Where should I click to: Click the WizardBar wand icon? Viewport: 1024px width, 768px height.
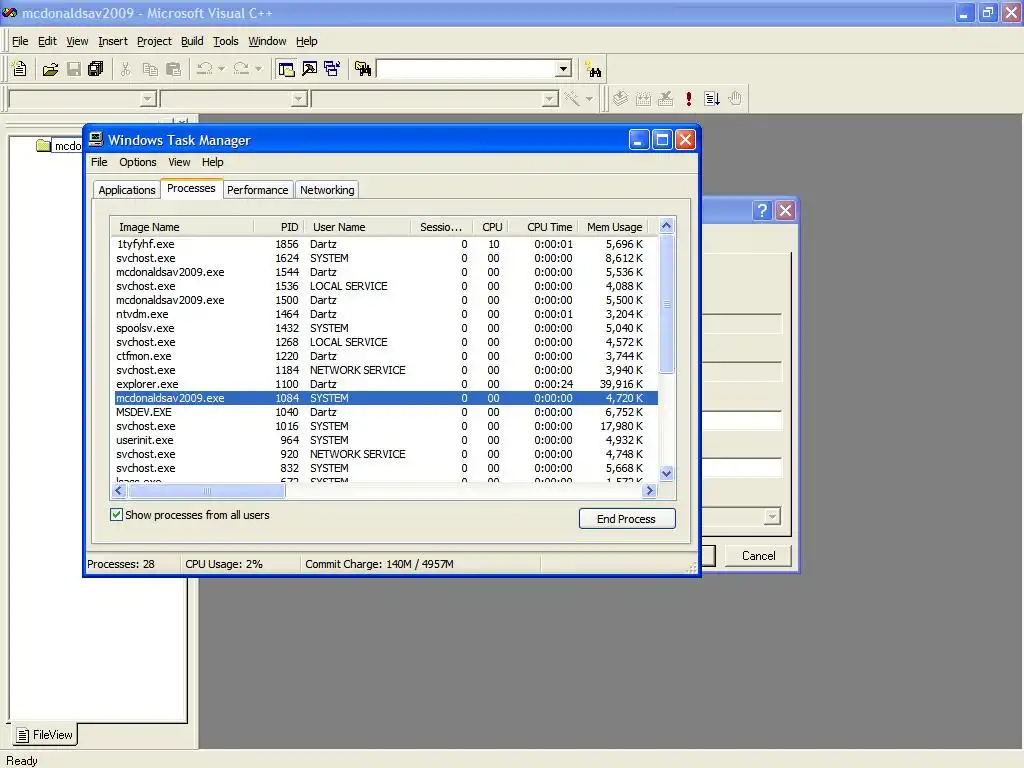pos(572,99)
